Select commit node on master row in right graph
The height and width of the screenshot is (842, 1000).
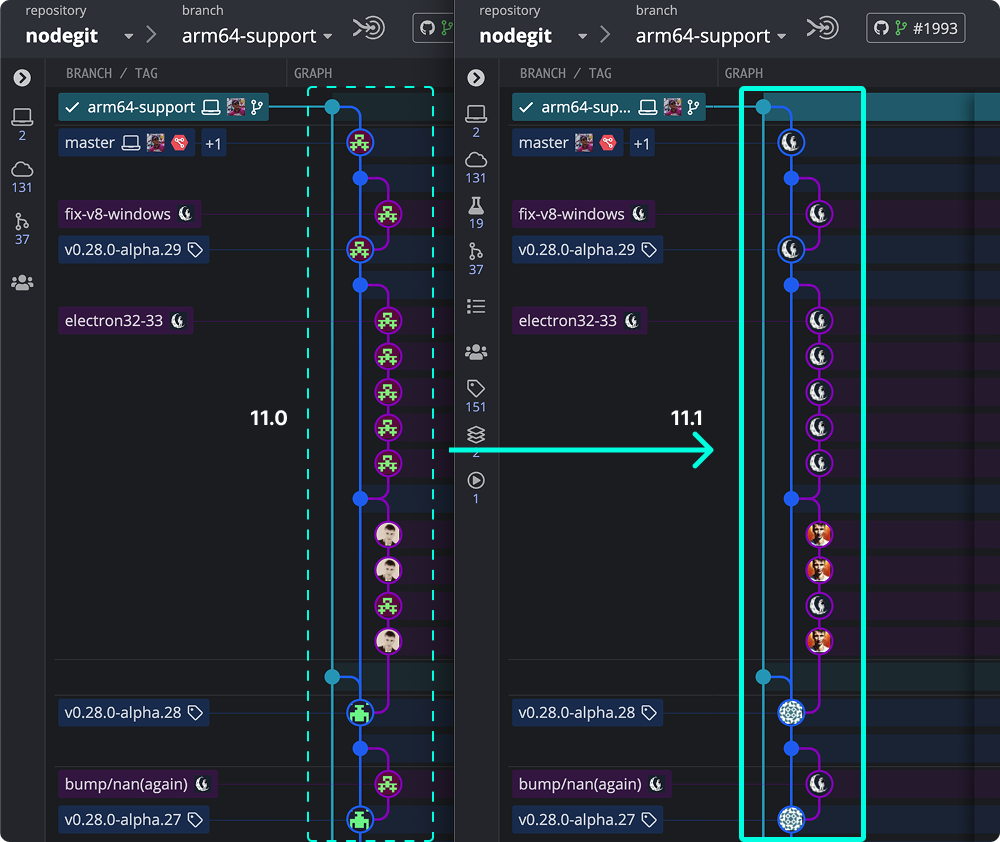click(791, 142)
